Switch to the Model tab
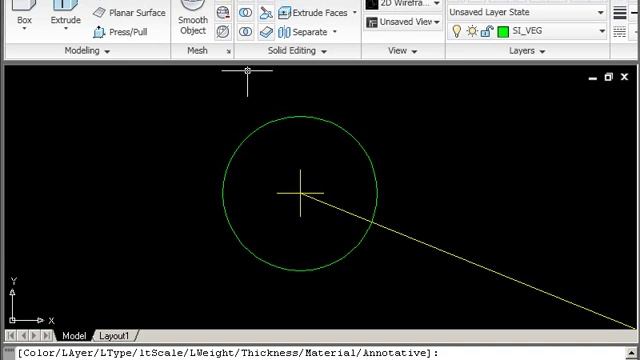 pyautogui.click(x=74, y=336)
